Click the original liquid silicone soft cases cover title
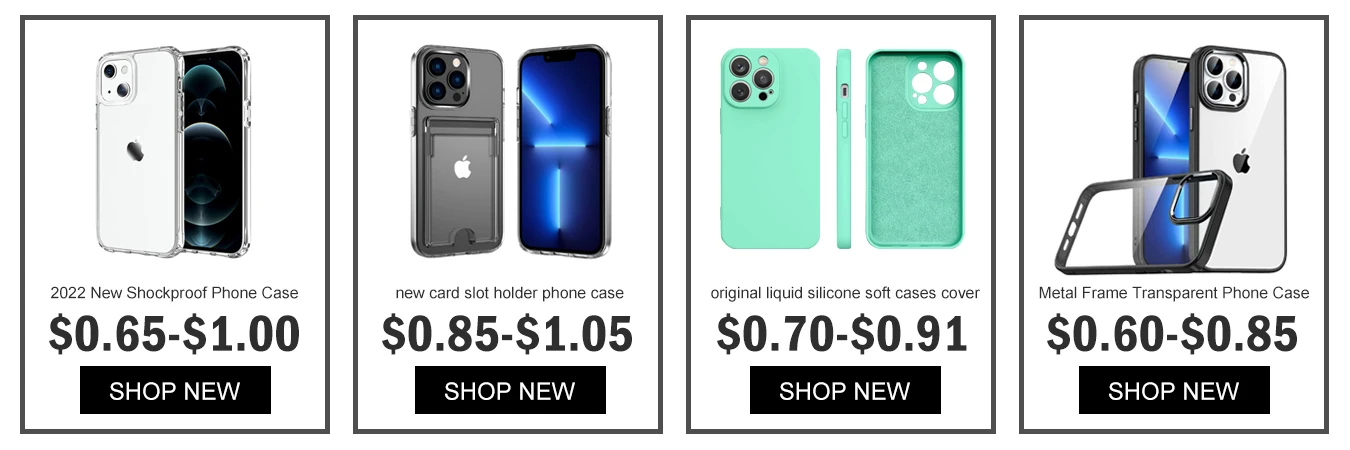The height and width of the screenshot is (450, 1350). [x=845, y=293]
